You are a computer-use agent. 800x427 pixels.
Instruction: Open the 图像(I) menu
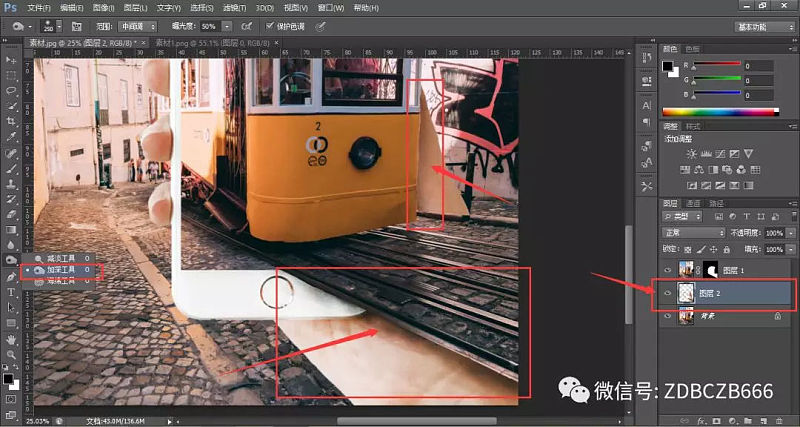pos(104,8)
